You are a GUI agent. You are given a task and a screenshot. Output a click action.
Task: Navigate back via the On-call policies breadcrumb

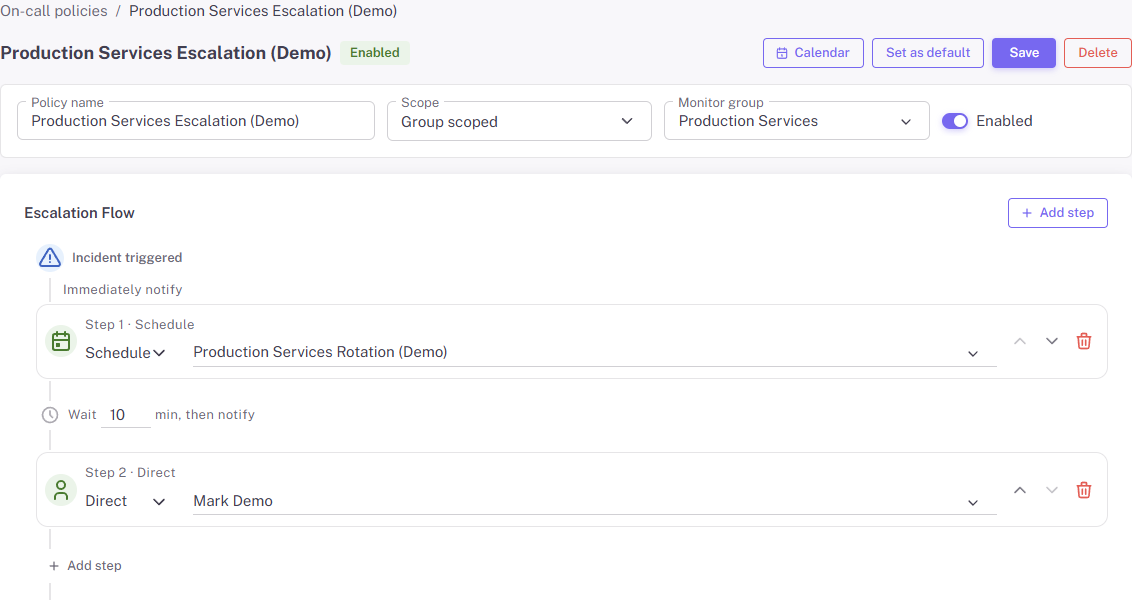[x=54, y=10]
